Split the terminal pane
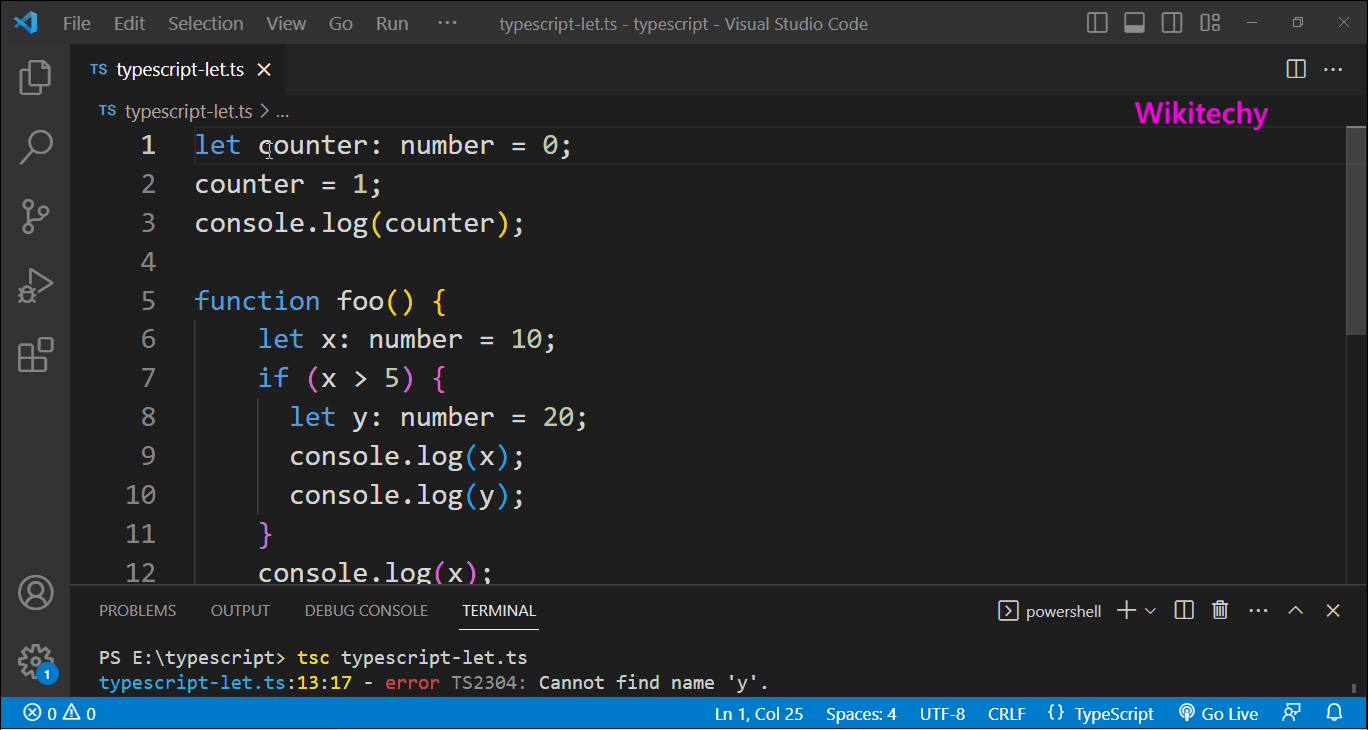Image resolution: width=1368 pixels, height=730 pixels. [x=1184, y=610]
